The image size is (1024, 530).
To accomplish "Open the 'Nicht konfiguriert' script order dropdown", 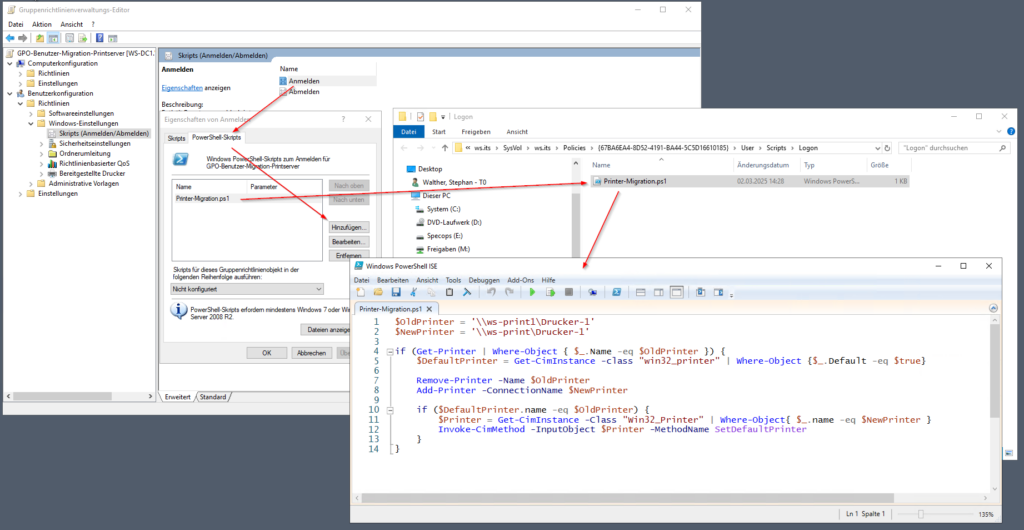I will coord(247,288).
